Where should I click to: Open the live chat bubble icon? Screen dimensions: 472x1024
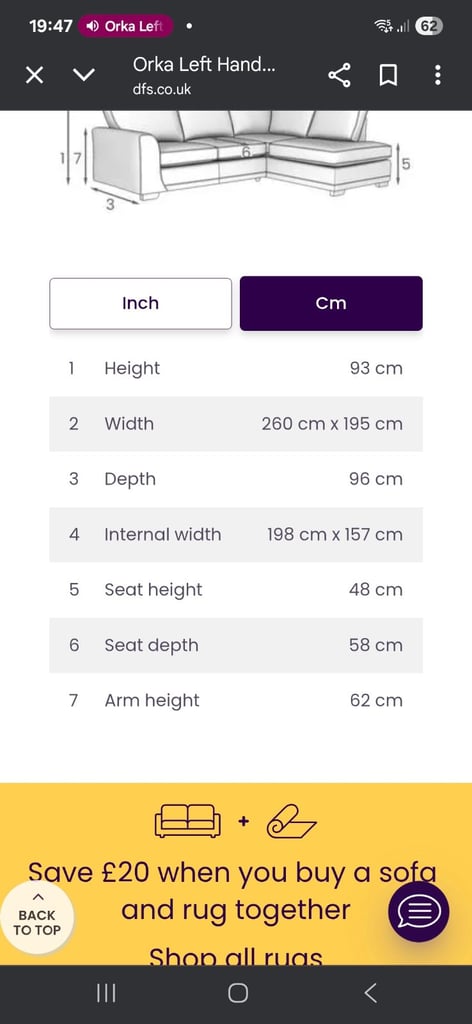[418, 911]
